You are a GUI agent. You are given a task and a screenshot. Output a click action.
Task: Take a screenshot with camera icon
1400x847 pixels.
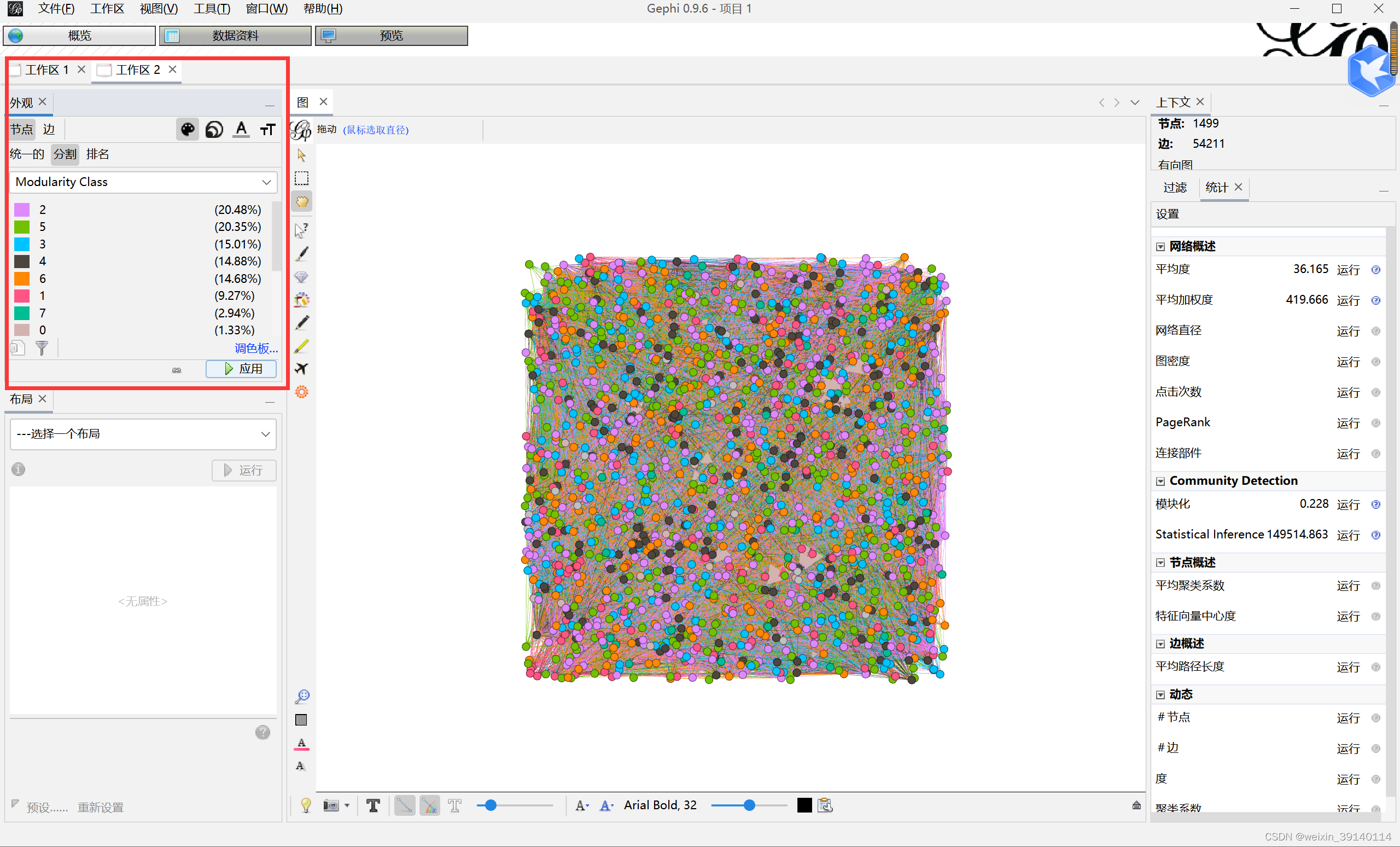pos(331,805)
